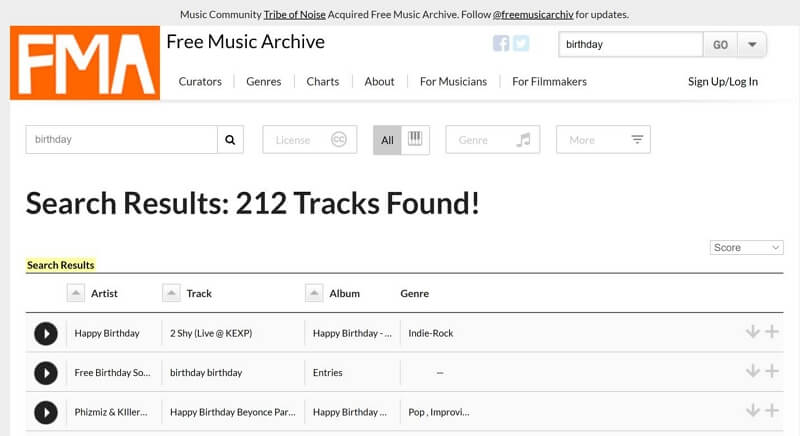
Task: Open the Facebook icon link
Action: coord(501,43)
